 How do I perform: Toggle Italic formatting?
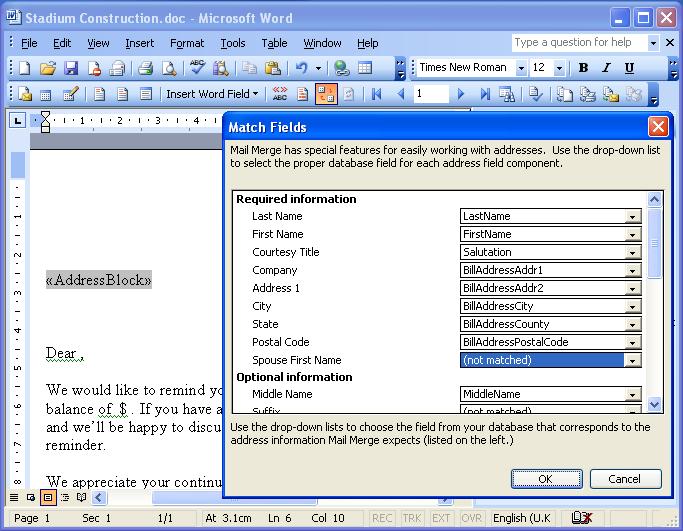click(606, 68)
